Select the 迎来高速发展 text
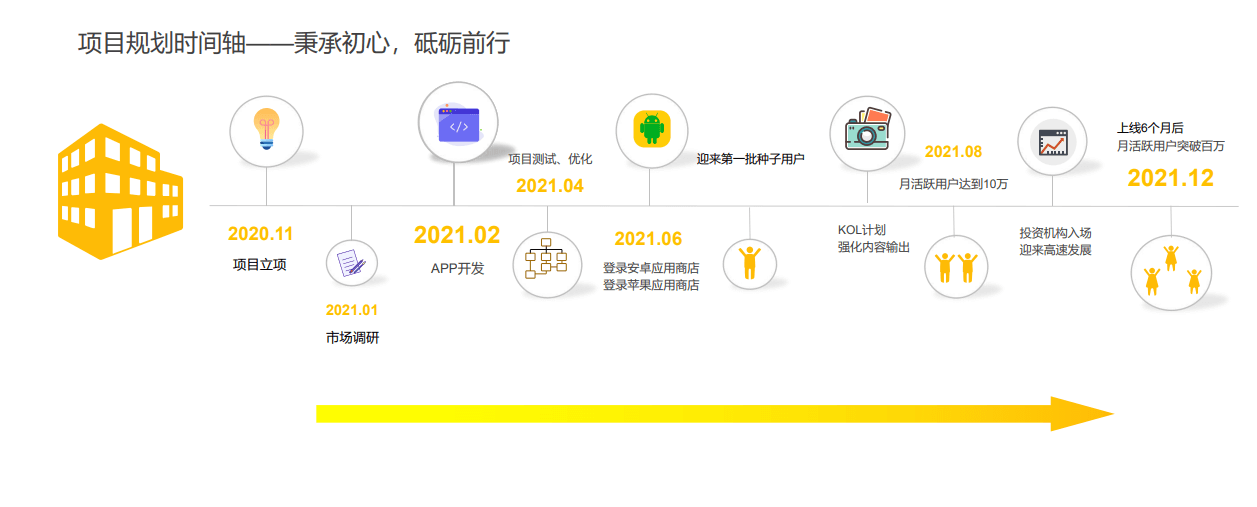The image size is (1257, 507). (1056, 250)
